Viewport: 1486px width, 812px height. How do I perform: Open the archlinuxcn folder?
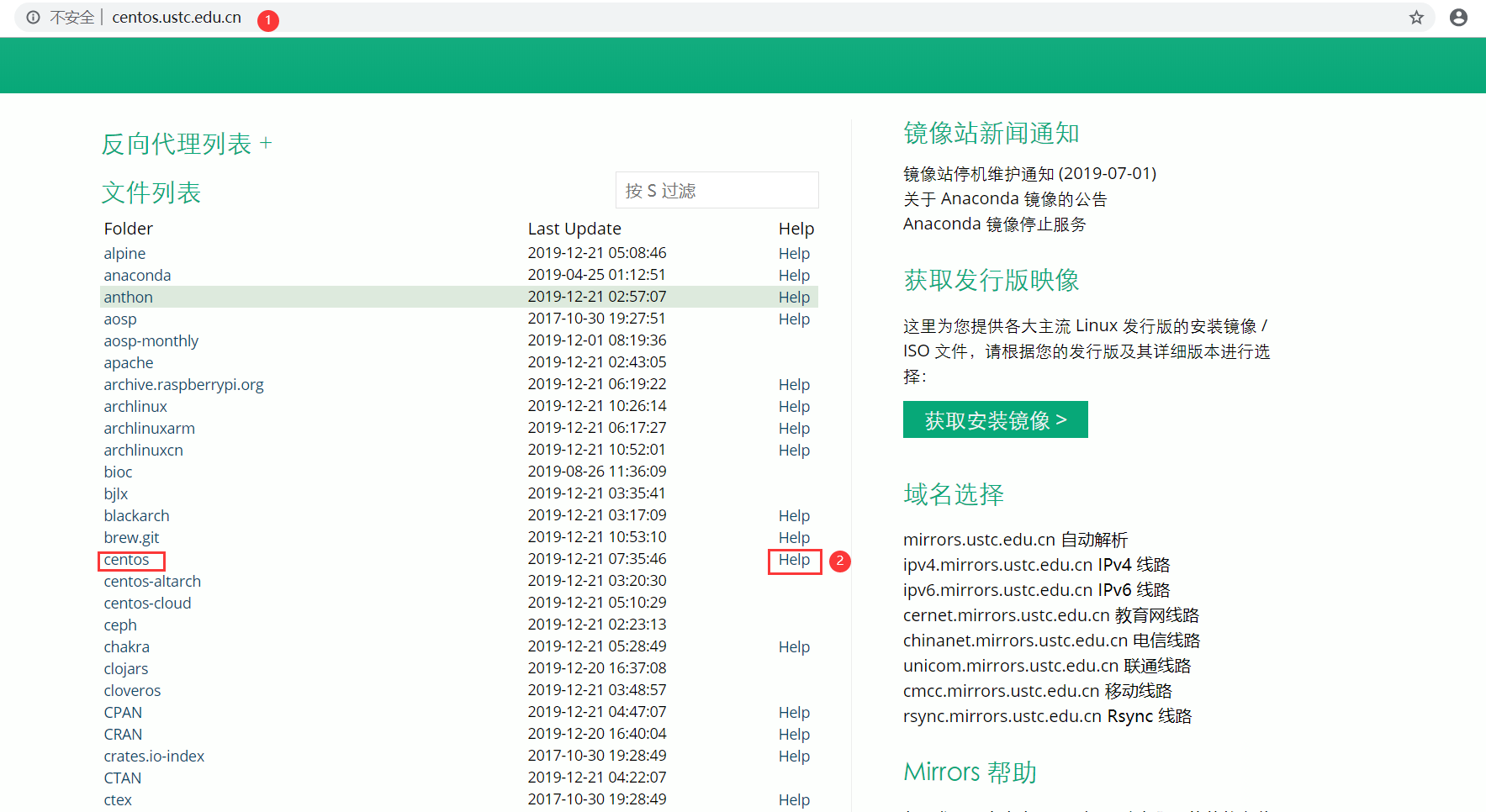[144, 450]
